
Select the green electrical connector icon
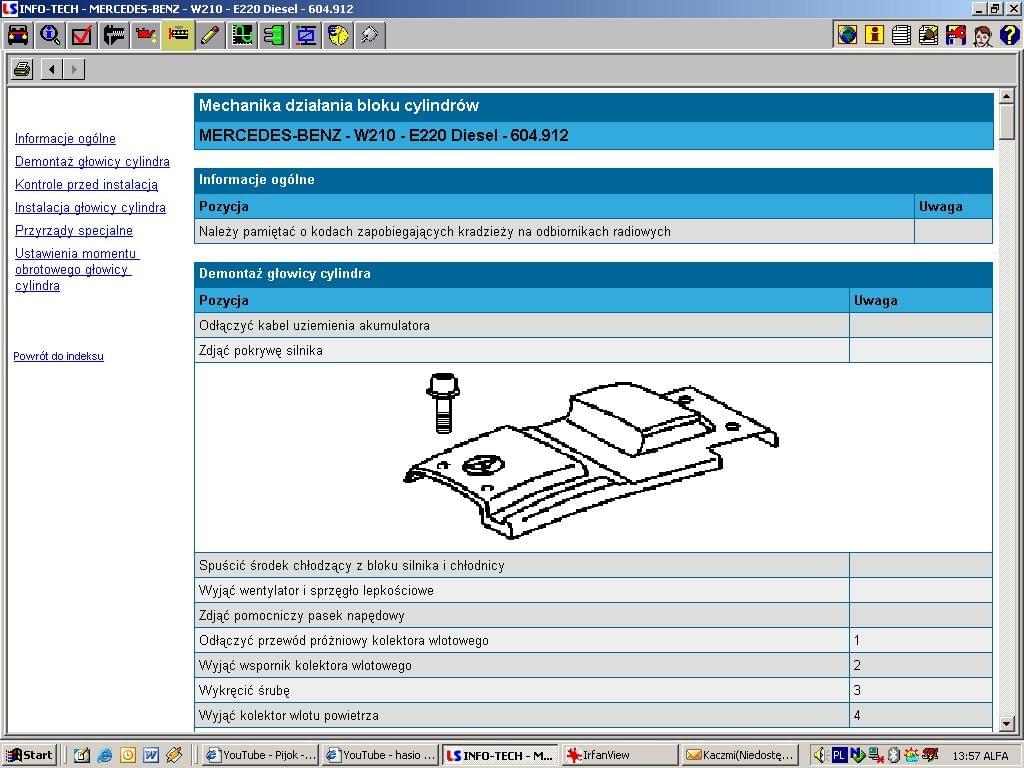[x=274, y=35]
